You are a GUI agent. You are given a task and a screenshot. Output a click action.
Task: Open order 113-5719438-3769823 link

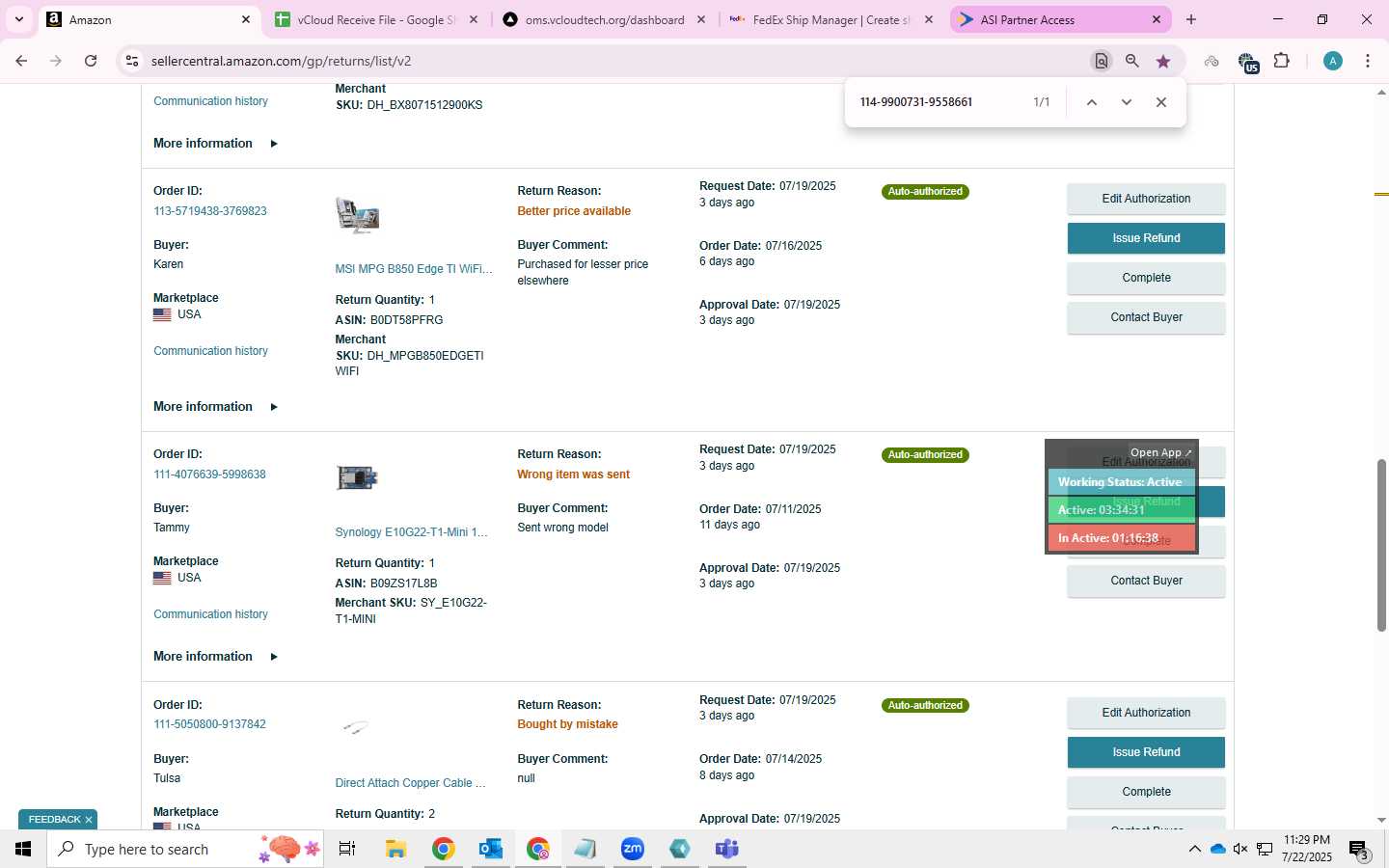pyautogui.click(x=210, y=211)
